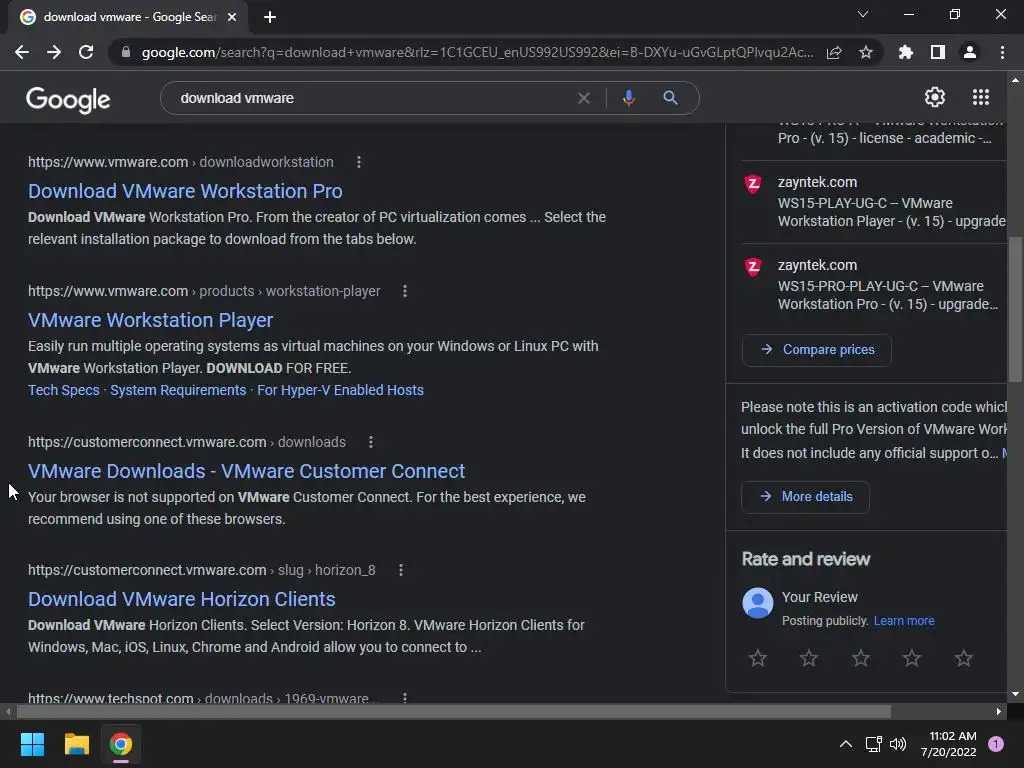The width and height of the screenshot is (1024, 768).
Task: Open Chrome profile avatar
Action: pos(970,52)
